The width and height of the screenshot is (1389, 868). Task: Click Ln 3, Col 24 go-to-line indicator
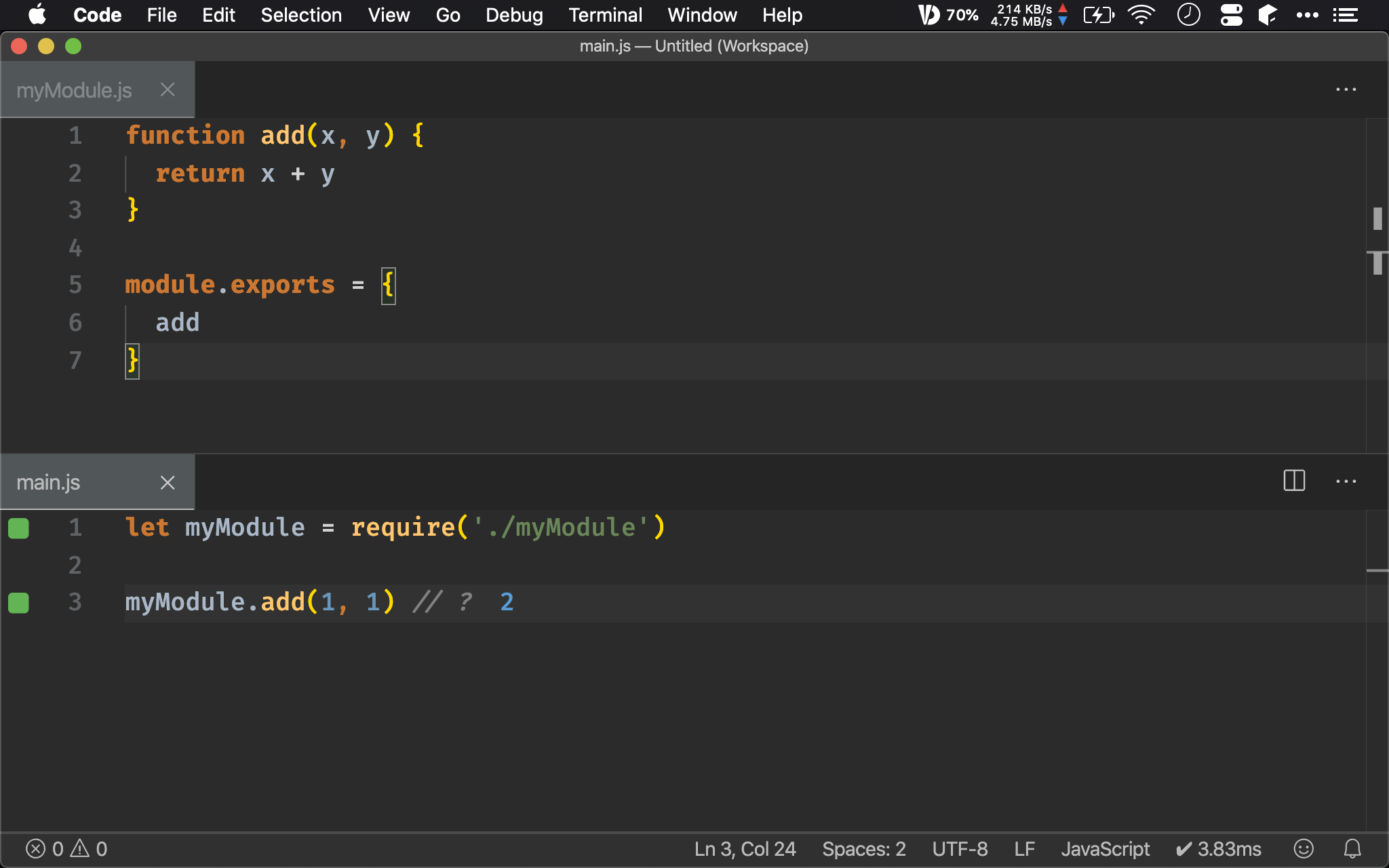coord(745,848)
